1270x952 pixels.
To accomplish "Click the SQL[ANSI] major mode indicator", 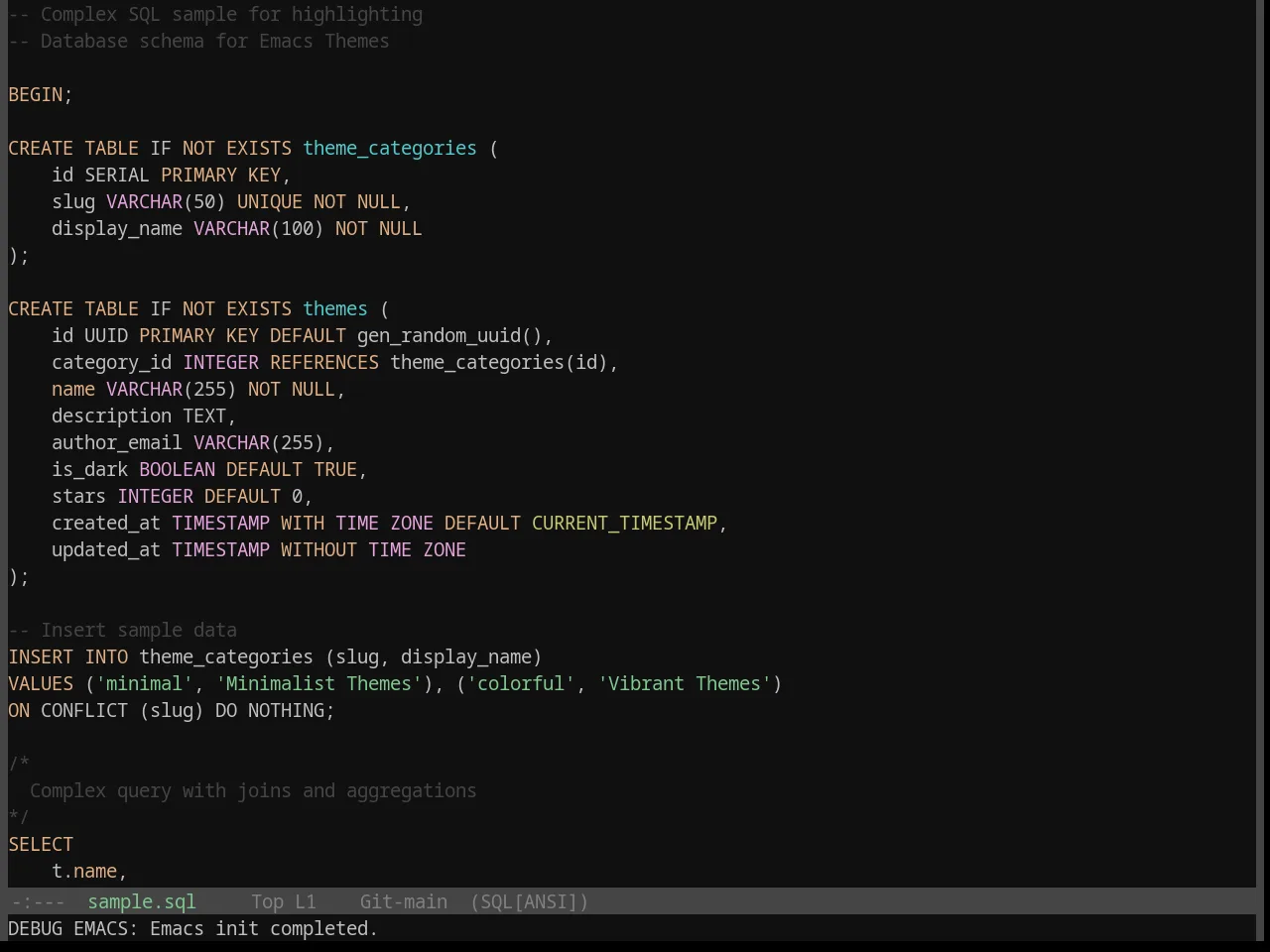I will (530, 901).
